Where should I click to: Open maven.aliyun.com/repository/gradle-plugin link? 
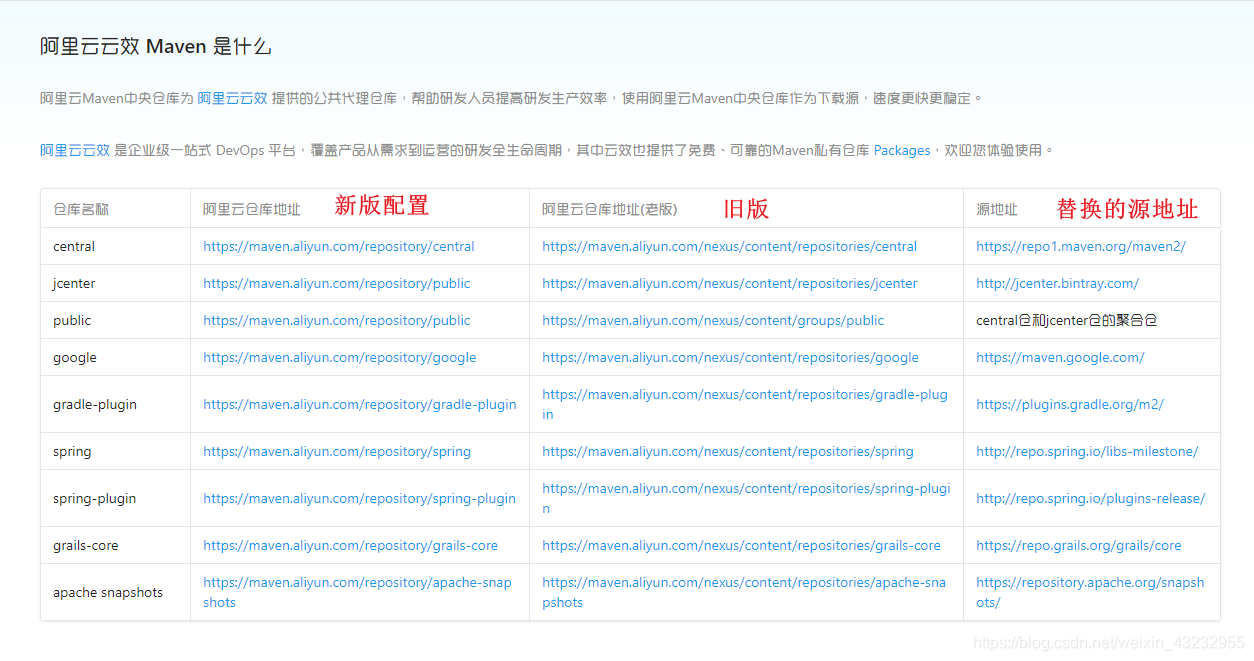coord(360,404)
